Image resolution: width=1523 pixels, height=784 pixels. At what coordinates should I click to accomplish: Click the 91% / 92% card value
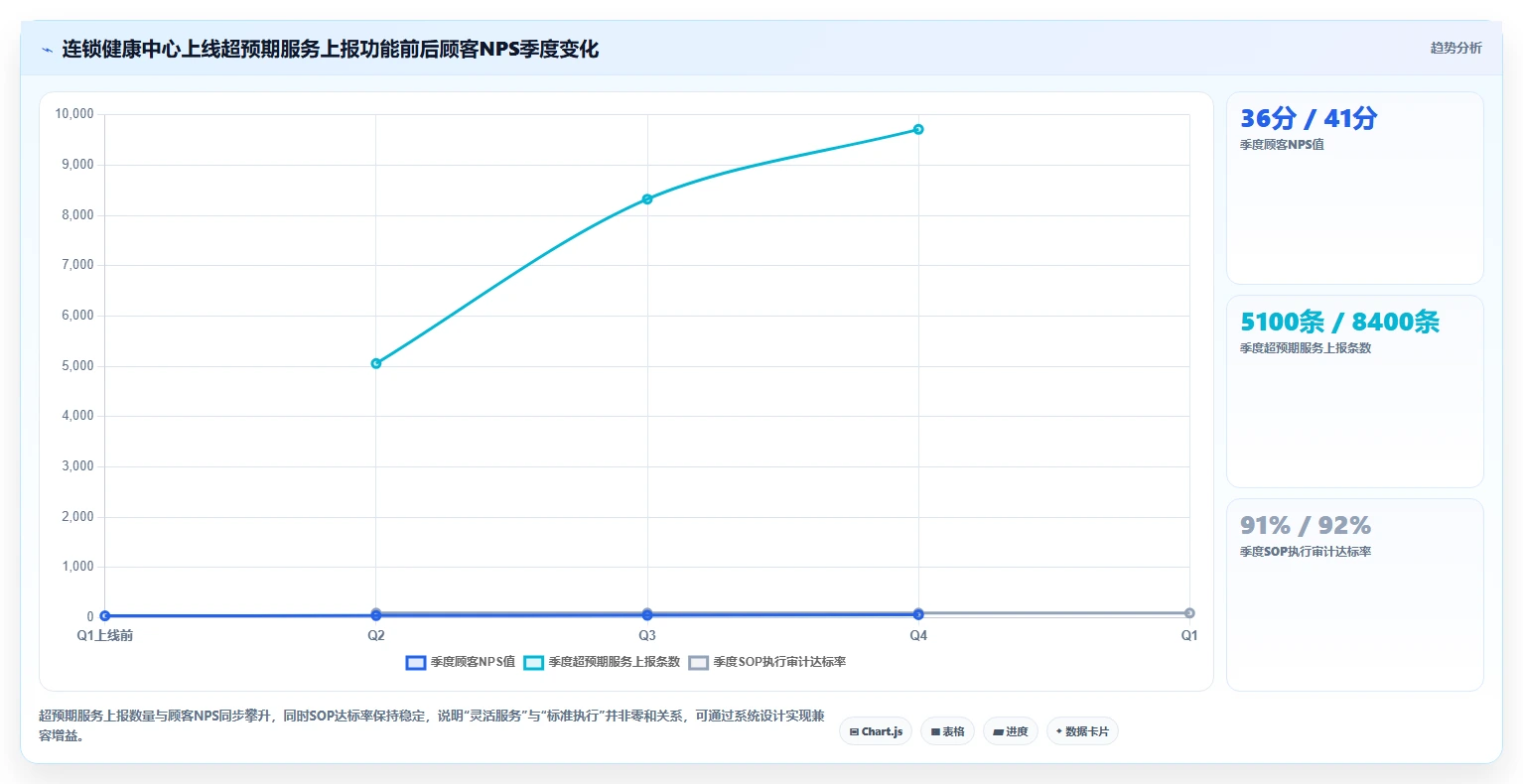[1306, 525]
